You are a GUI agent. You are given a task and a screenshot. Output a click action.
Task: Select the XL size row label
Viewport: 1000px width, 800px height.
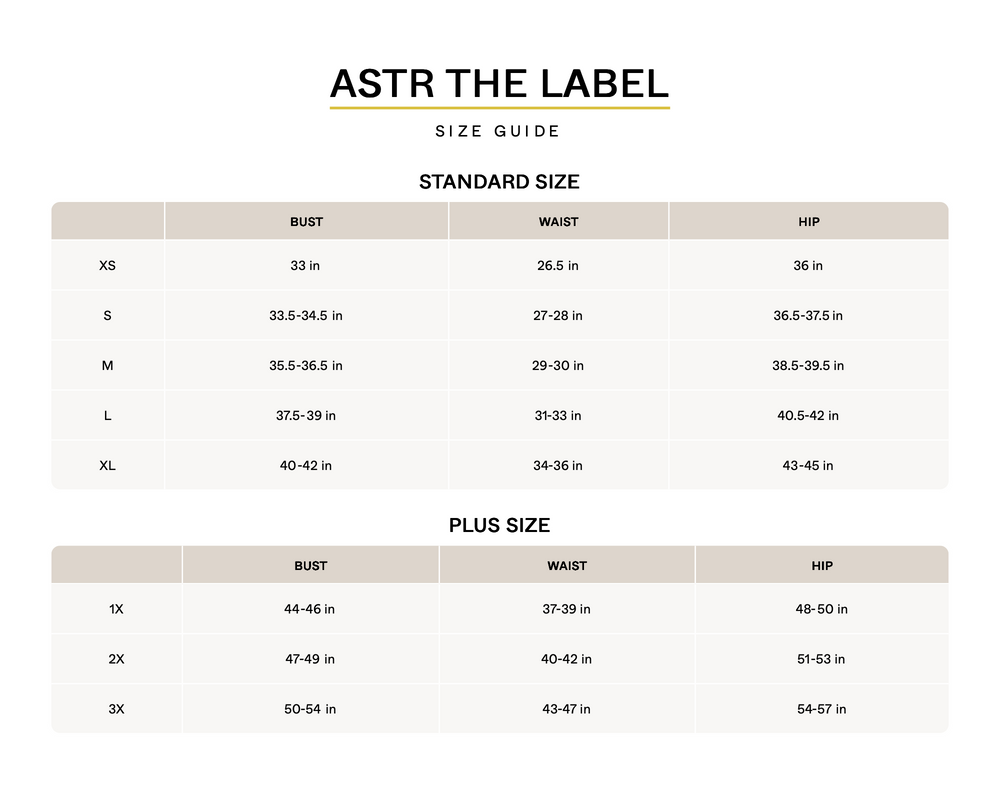tap(107, 466)
